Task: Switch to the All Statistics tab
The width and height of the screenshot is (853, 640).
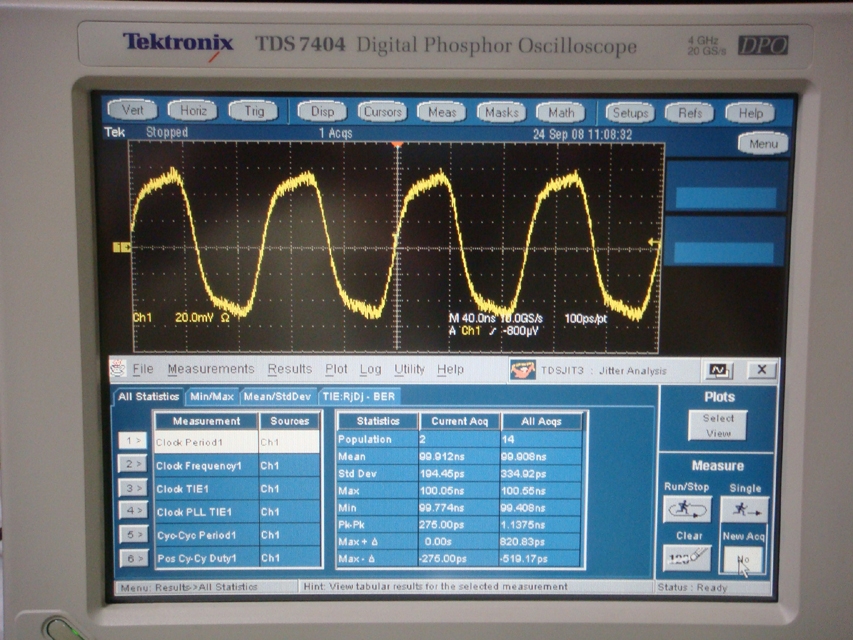Action: 148,396
